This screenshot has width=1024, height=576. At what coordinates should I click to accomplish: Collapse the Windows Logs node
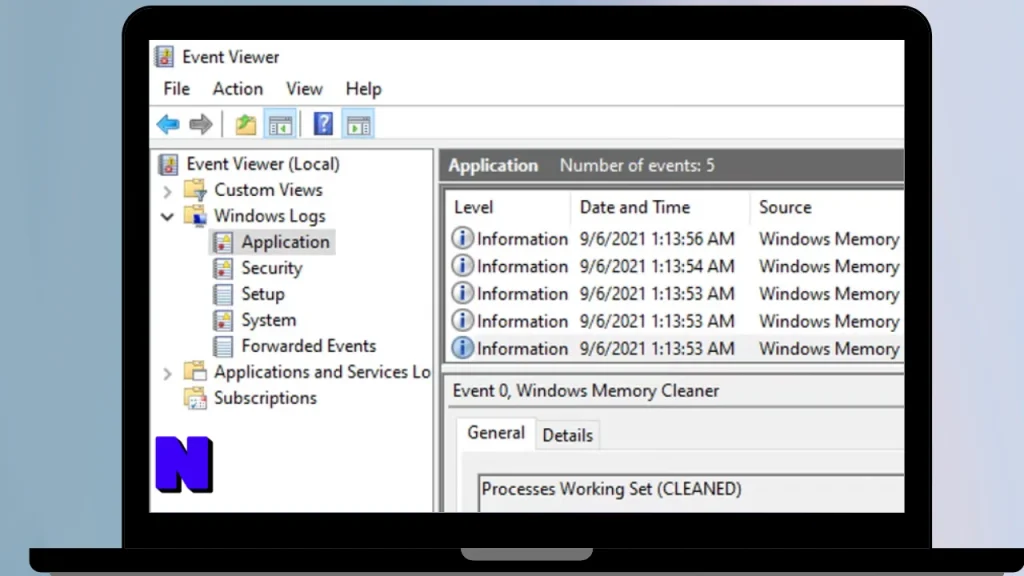[x=167, y=217]
